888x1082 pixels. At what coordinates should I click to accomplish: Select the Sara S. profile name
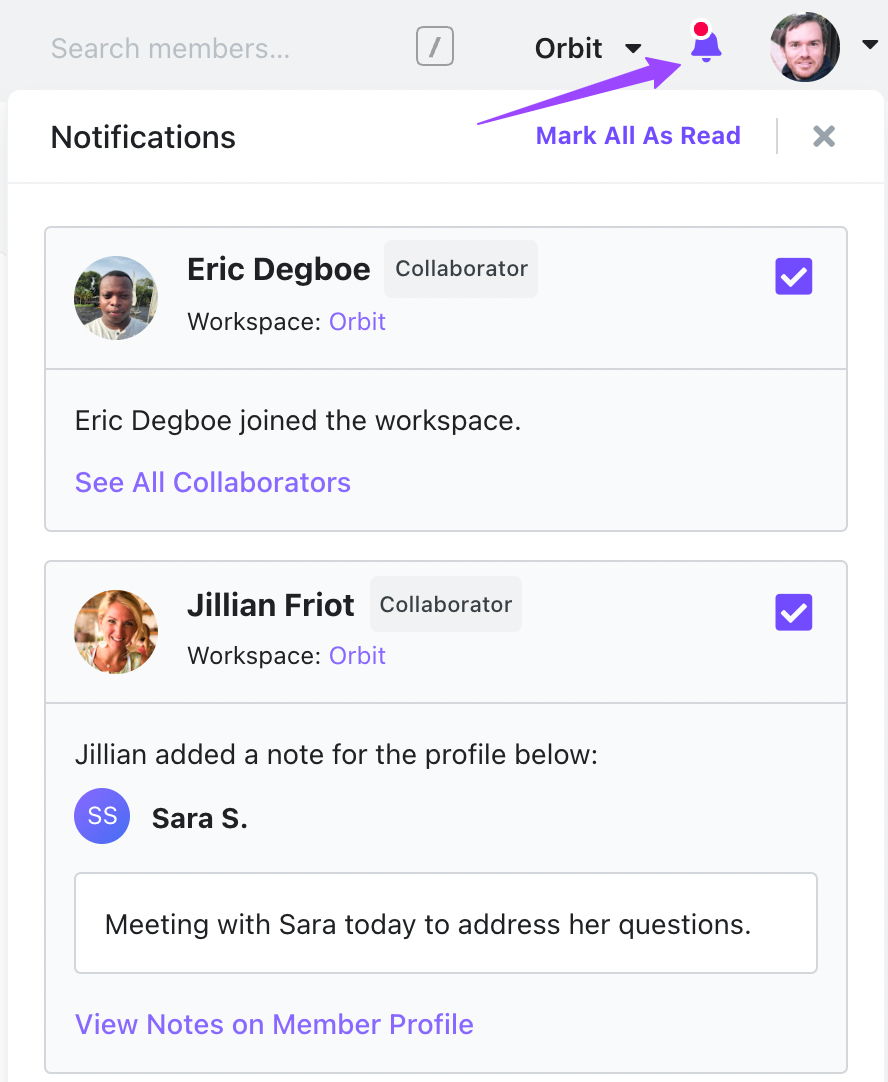tap(199, 818)
